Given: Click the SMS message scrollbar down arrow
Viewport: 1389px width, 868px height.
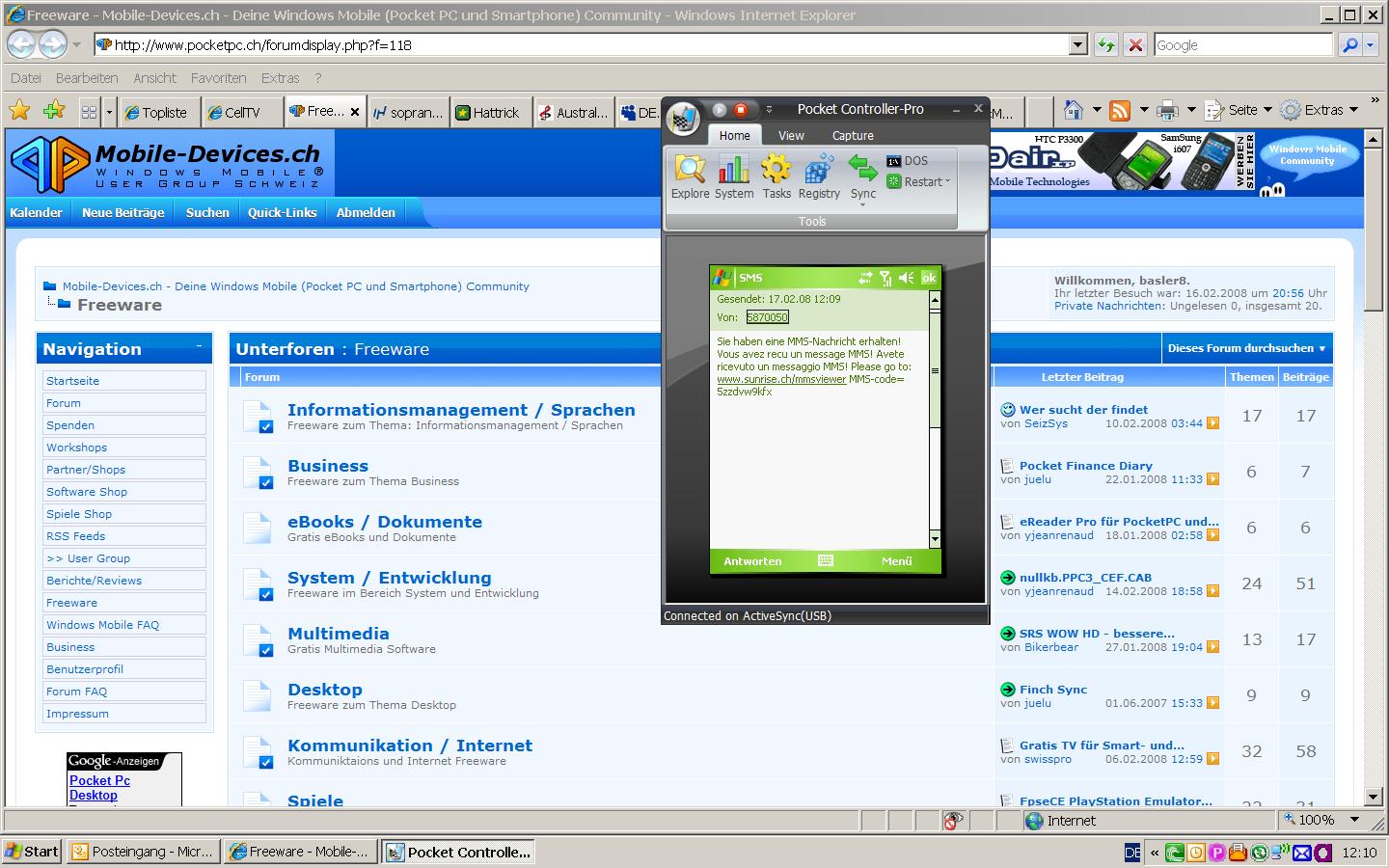Looking at the screenshot, I should 935,538.
